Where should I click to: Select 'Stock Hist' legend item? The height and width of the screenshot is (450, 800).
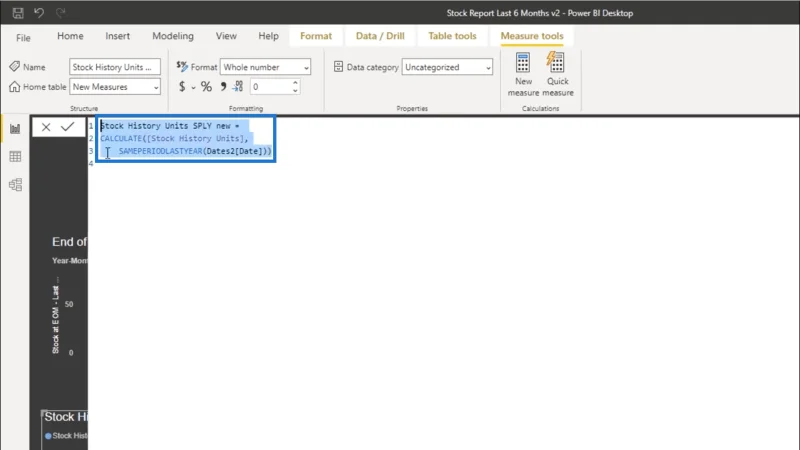tap(66, 436)
